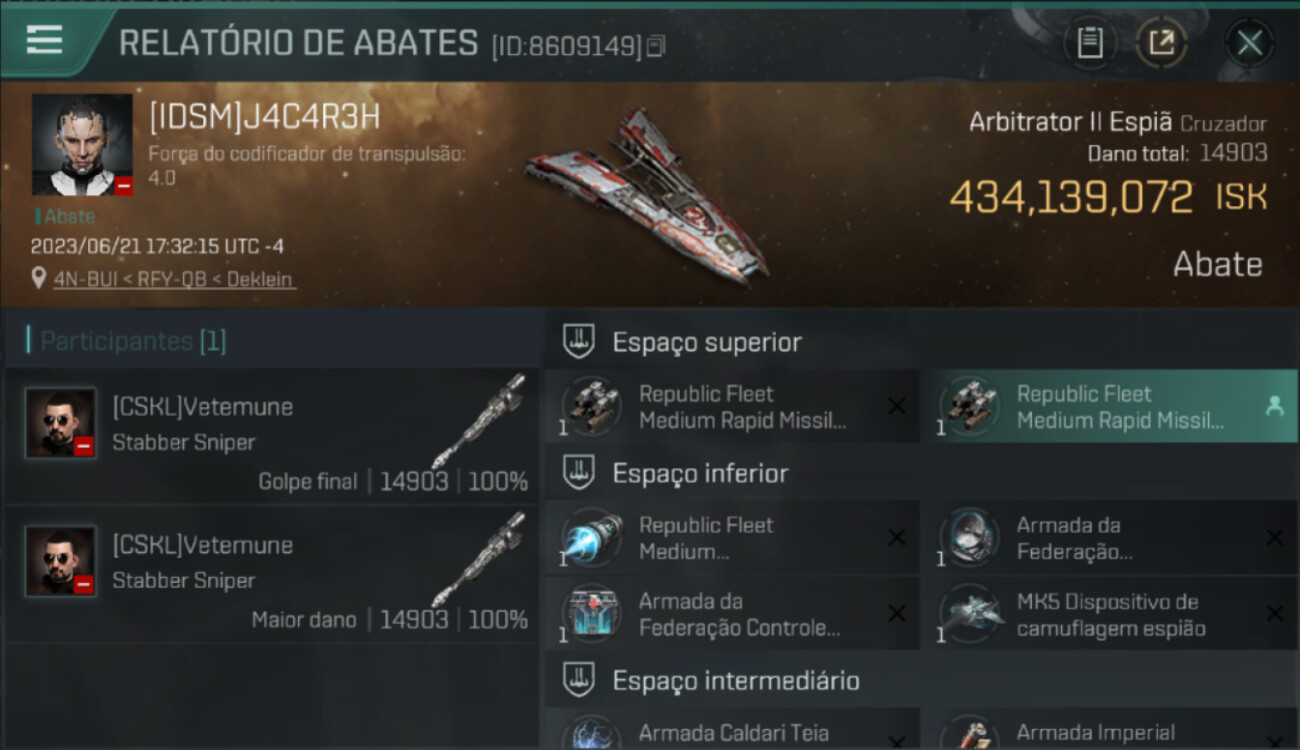
Task: Open J4C4R3H pilot portrait
Action: 82,144
